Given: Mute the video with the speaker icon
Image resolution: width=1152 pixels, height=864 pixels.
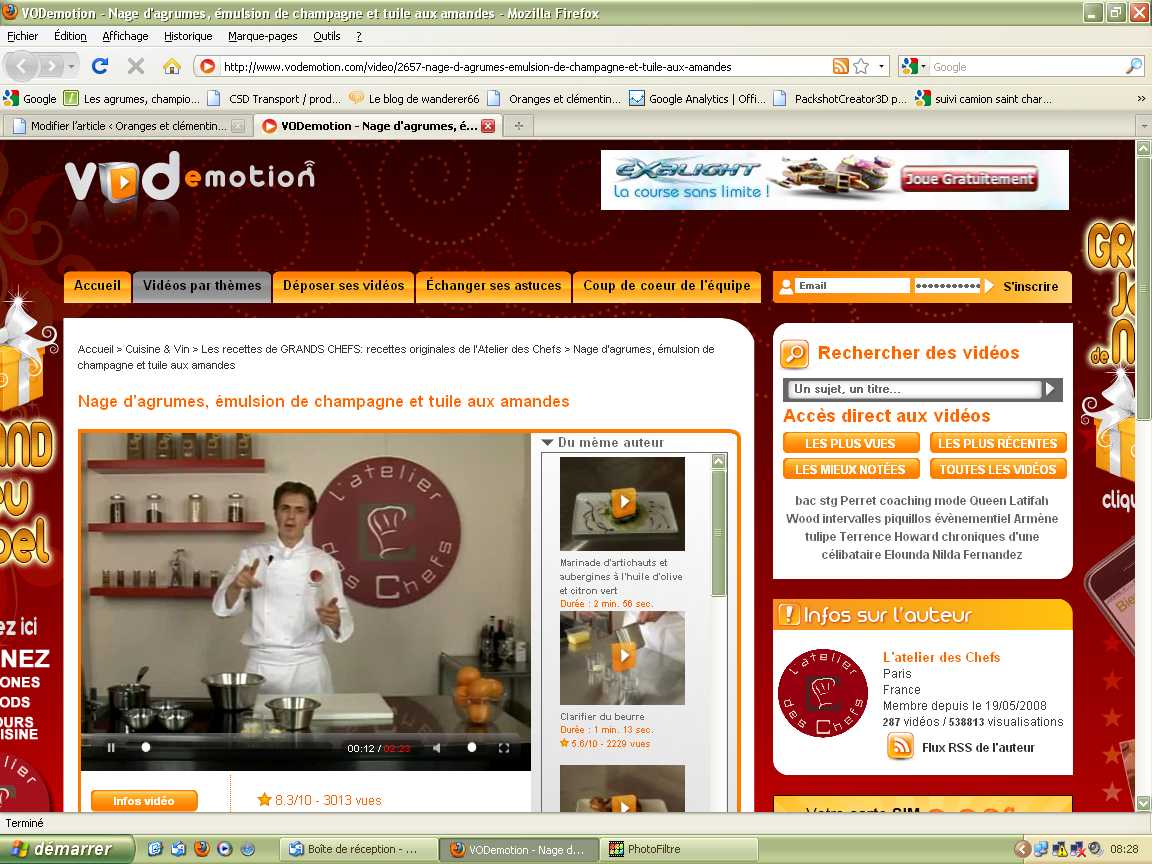Looking at the screenshot, I should (437, 748).
